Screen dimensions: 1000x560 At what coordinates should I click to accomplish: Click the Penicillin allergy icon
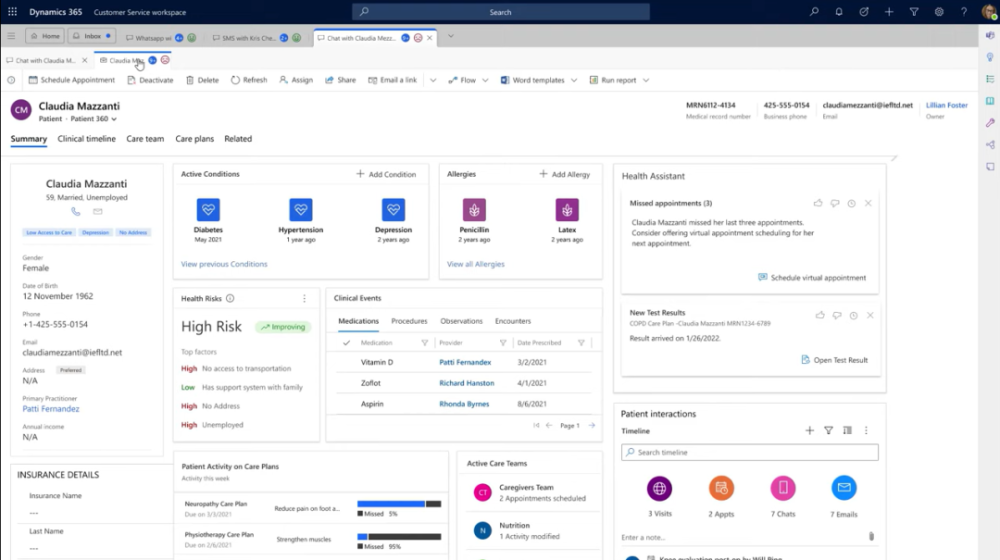[474, 210]
